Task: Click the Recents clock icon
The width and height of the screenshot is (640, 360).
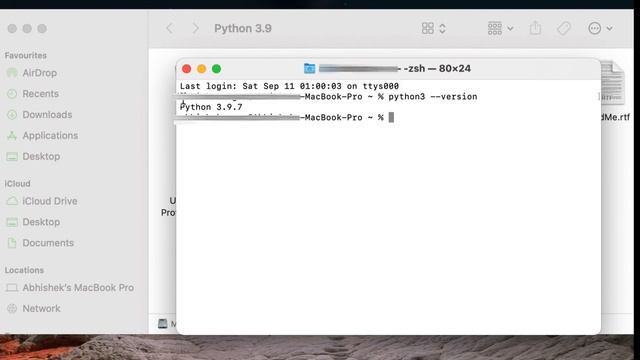Action: click(x=12, y=94)
